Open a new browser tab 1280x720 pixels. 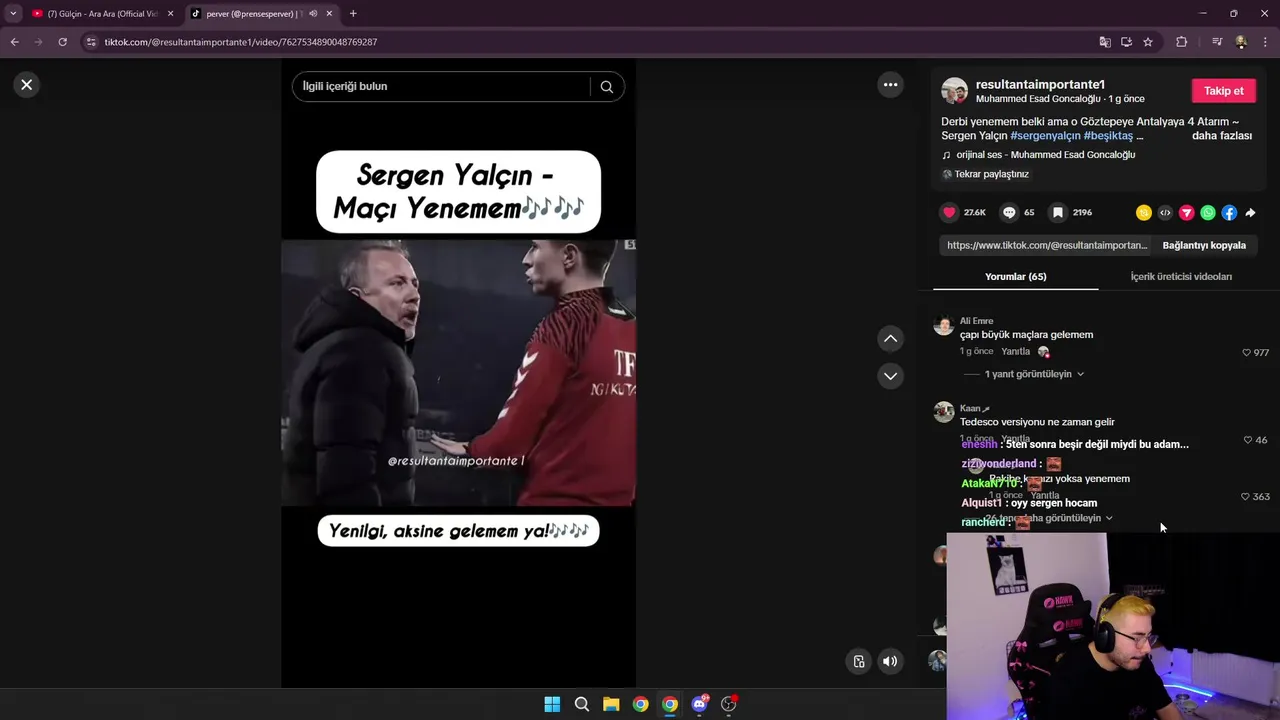point(353,14)
